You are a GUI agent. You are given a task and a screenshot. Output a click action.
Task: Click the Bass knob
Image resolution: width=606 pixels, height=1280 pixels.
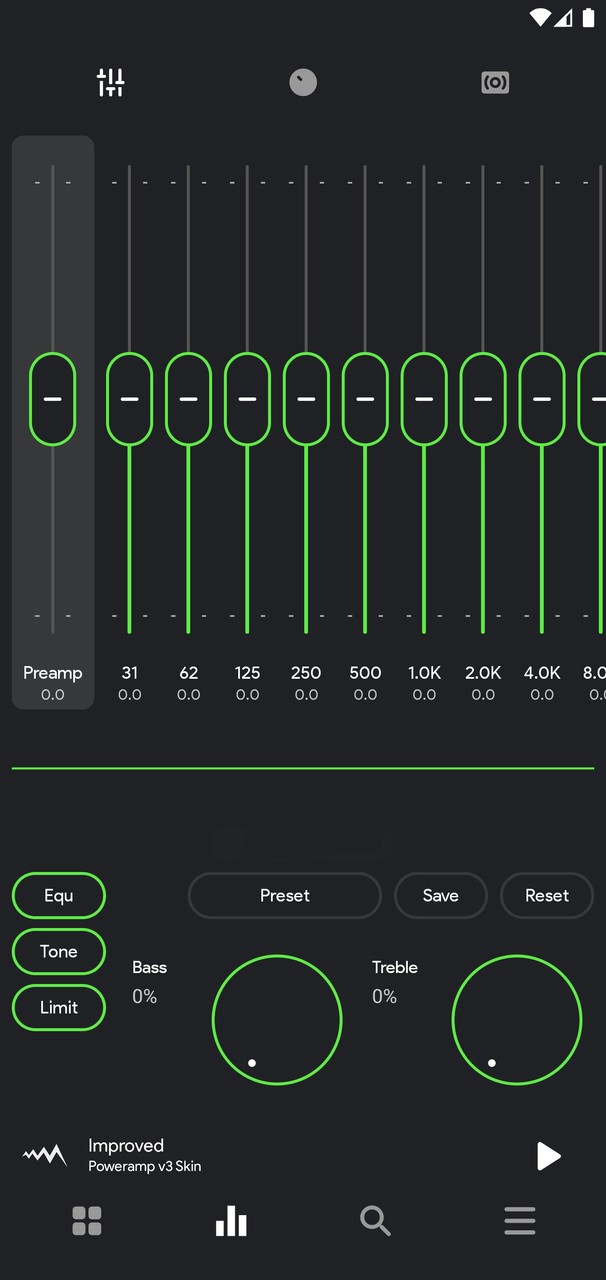tap(277, 1020)
